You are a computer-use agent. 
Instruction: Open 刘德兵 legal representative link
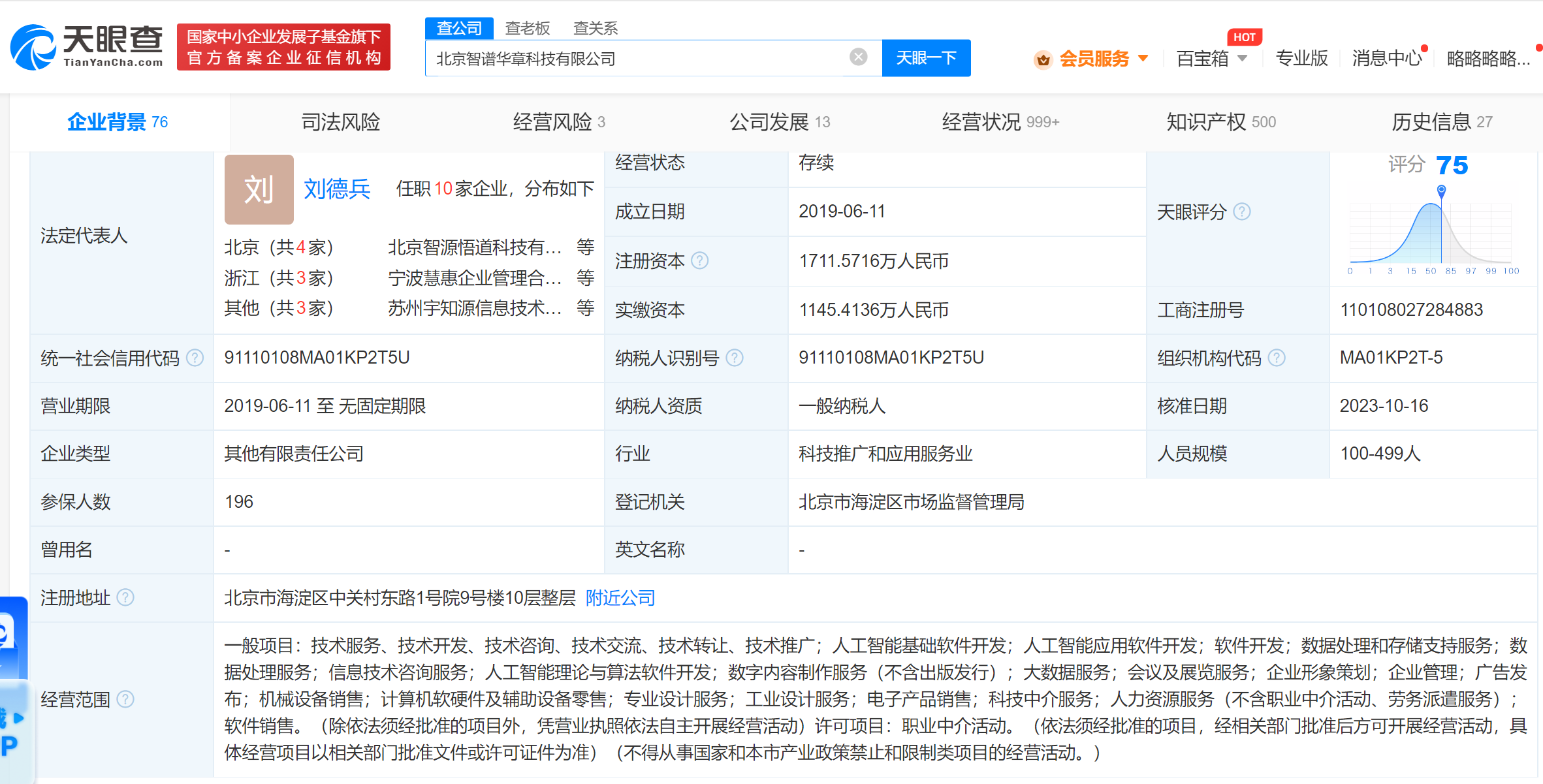point(337,189)
